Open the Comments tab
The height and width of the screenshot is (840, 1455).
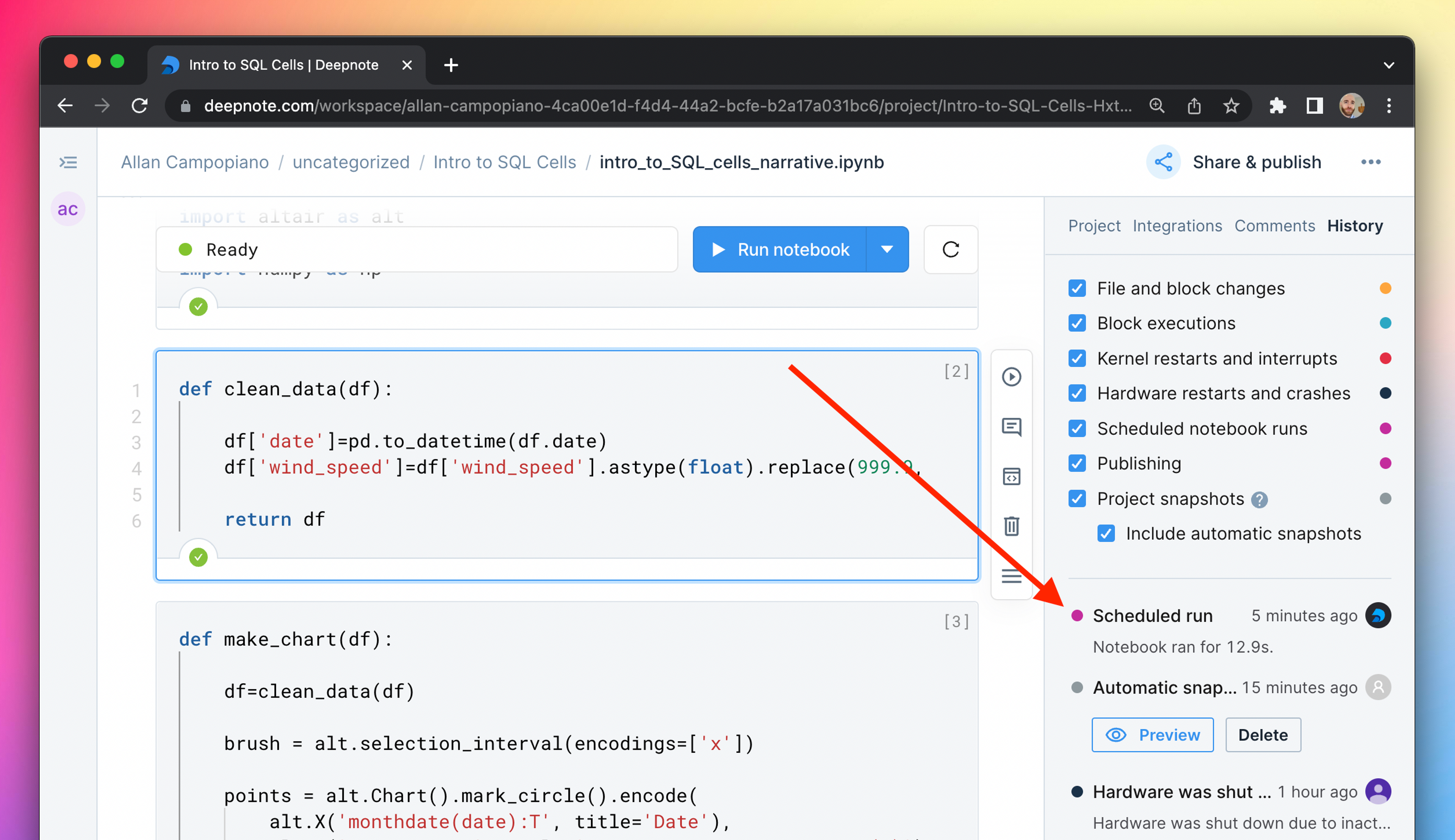[x=1274, y=226]
